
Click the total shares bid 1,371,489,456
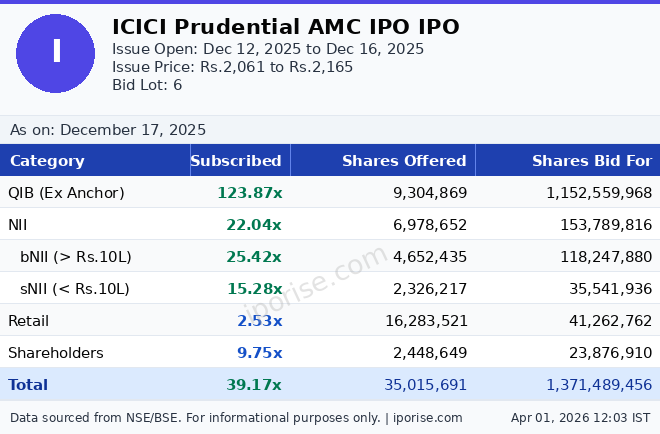tap(599, 385)
